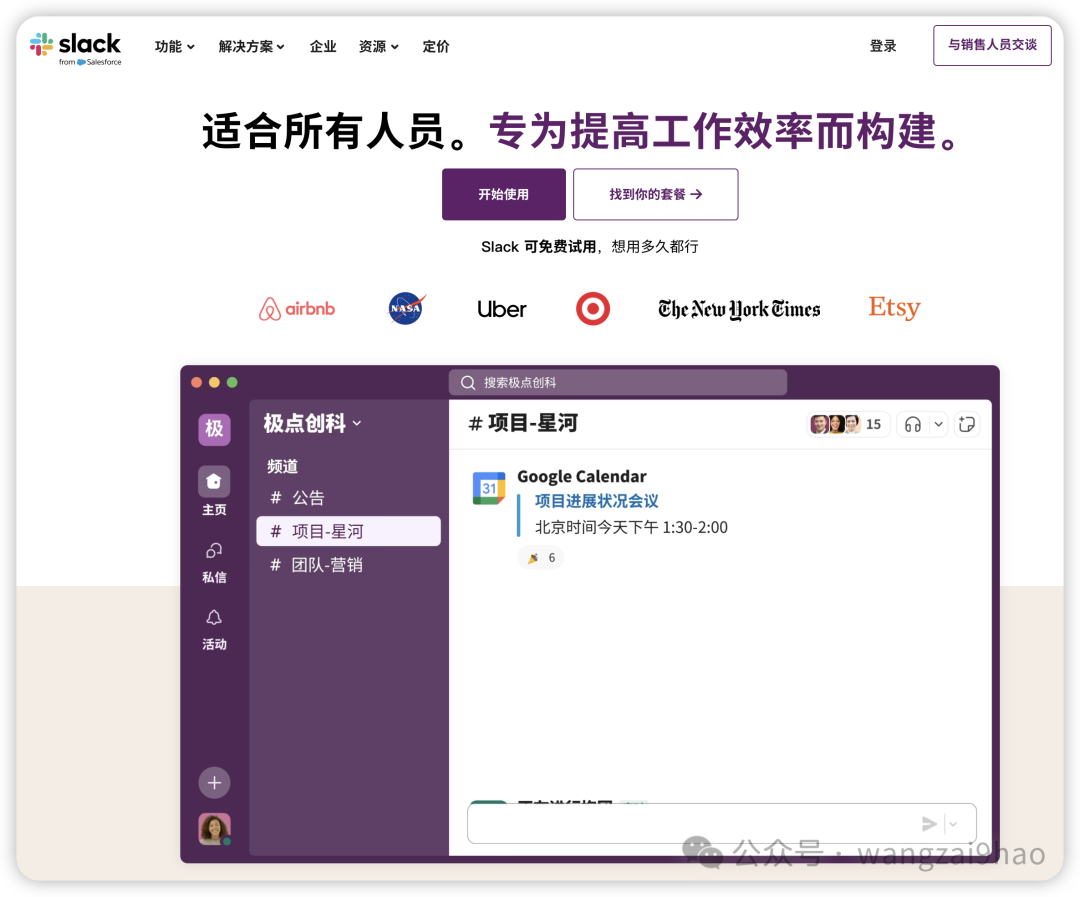Click the # 项目-星河 channel title header
This screenshot has height=897, width=1080.
[523, 423]
